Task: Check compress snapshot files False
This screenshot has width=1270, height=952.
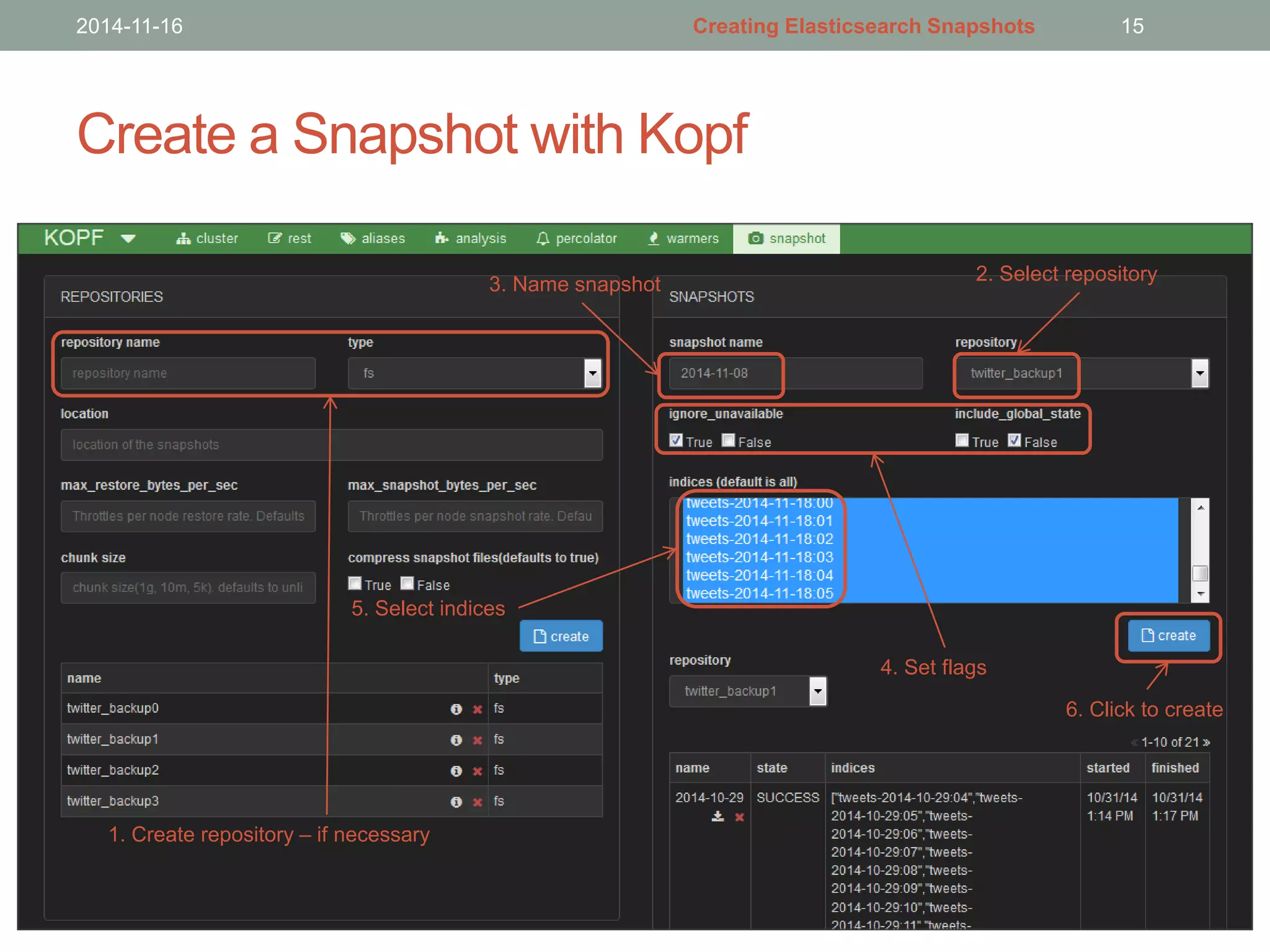Action: (x=407, y=584)
